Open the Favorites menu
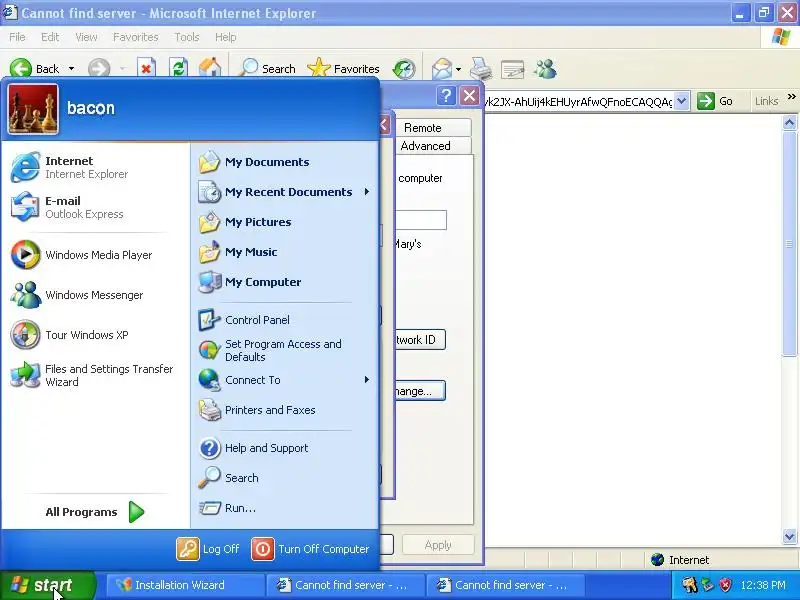The height and width of the screenshot is (600, 800). (x=136, y=37)
